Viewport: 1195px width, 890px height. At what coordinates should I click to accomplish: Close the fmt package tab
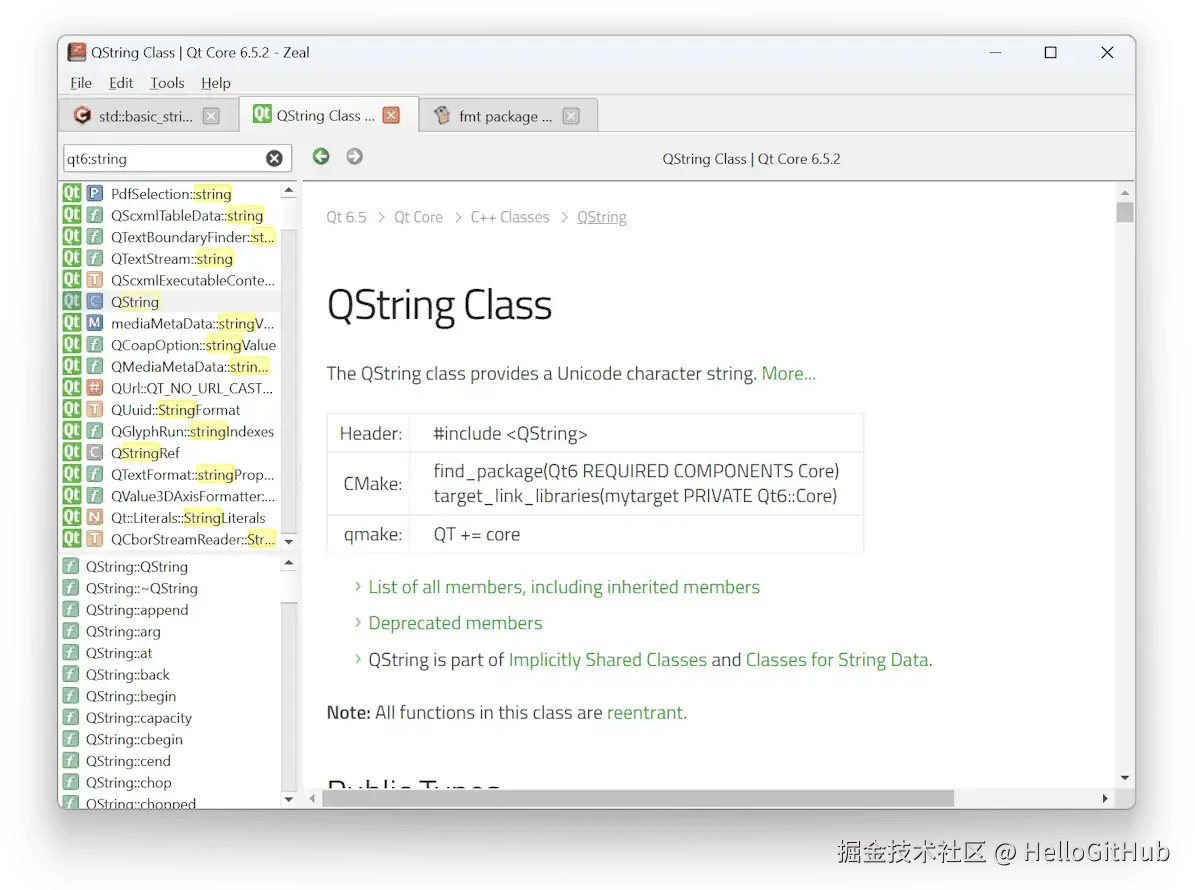(571, 116)
